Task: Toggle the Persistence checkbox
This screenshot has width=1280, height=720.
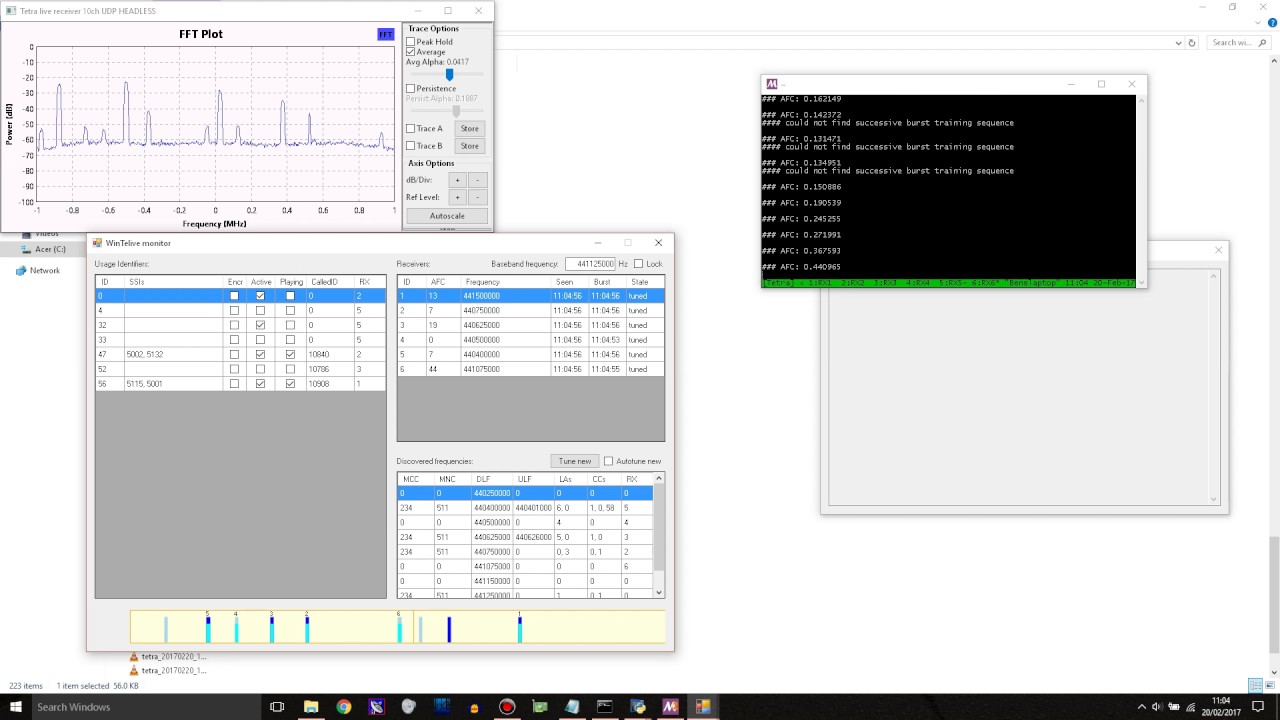Action: pos(410,89)
